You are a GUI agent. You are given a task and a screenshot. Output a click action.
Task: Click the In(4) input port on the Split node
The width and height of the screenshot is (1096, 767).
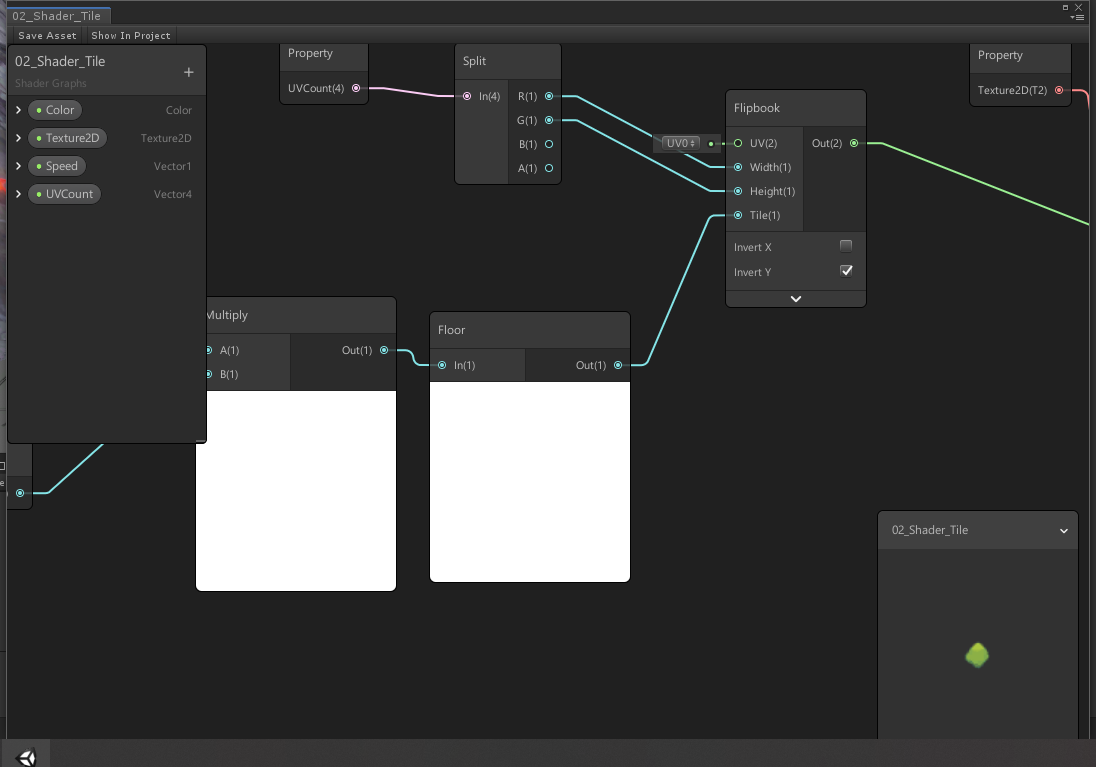[465, 95]
